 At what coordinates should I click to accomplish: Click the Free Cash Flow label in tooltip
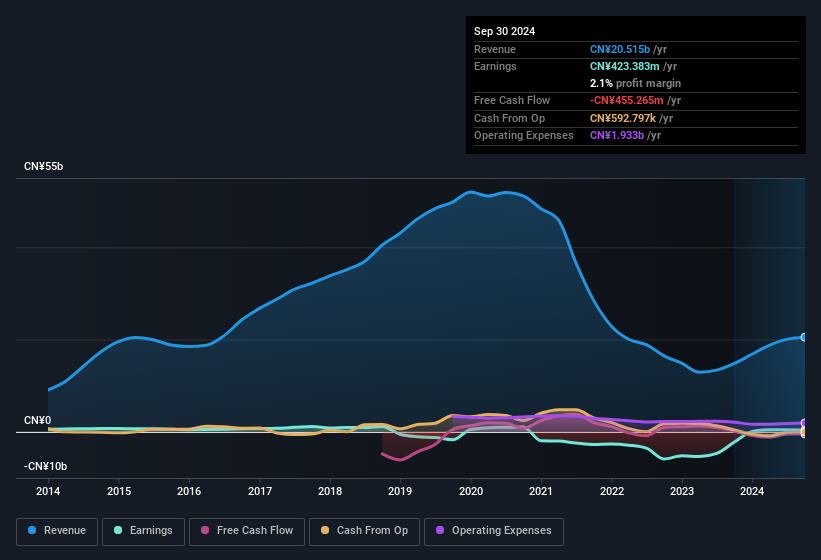tap(512, 100)
